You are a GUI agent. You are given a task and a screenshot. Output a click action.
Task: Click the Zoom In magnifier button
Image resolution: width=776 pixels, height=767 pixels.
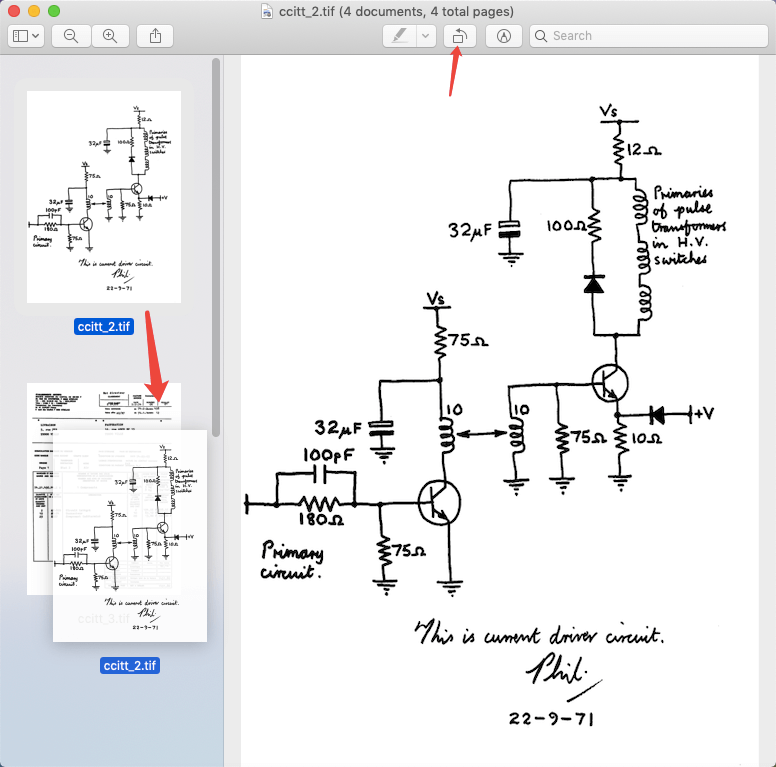point(110,36)
